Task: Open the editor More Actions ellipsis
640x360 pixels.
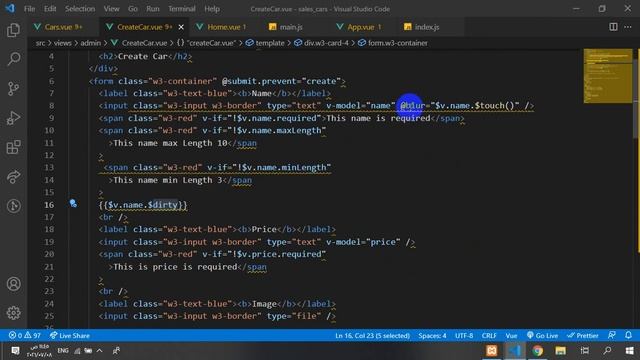Action: click(x=628, y=27)
